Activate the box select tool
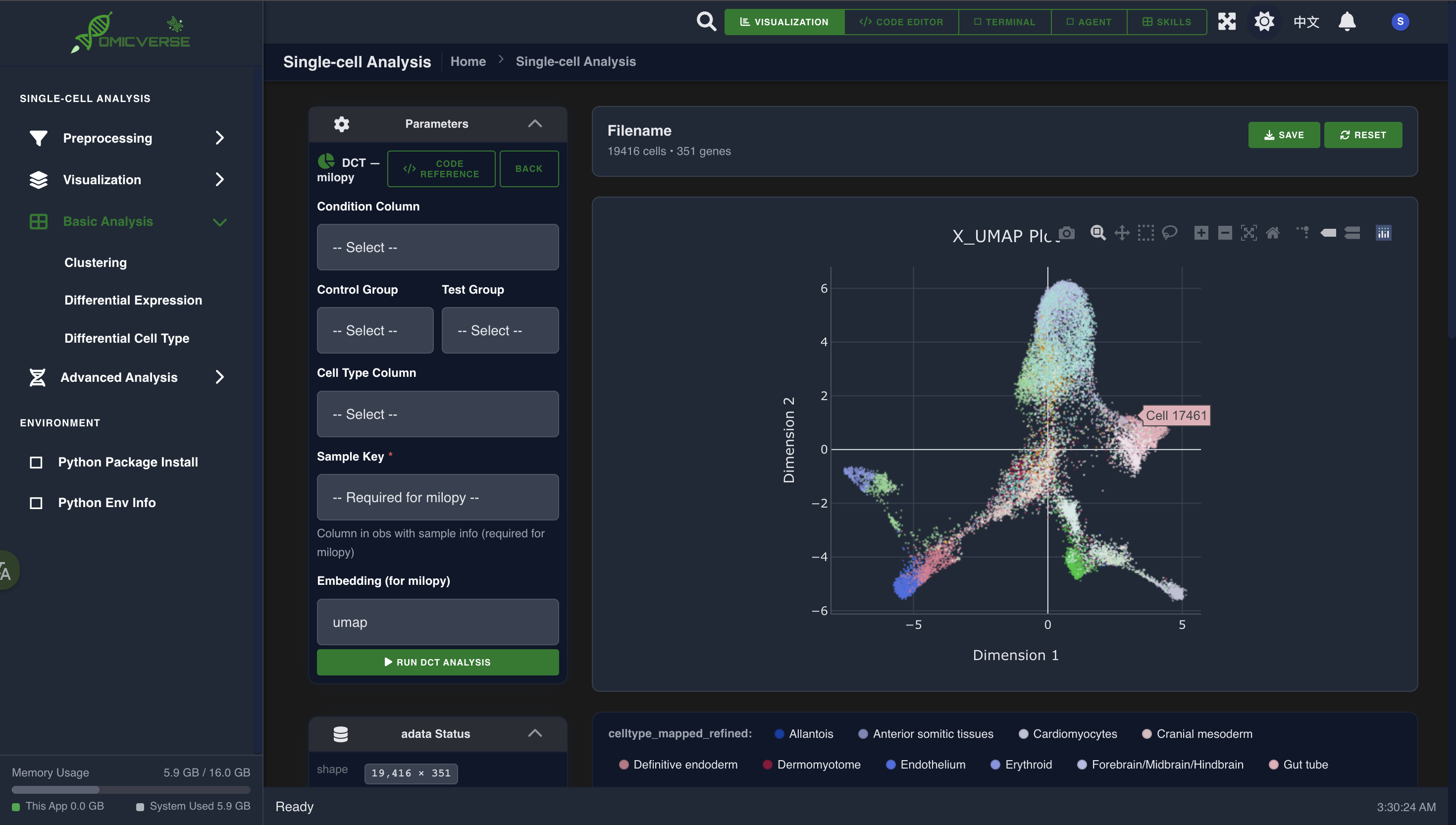 tap(1145, 233)
